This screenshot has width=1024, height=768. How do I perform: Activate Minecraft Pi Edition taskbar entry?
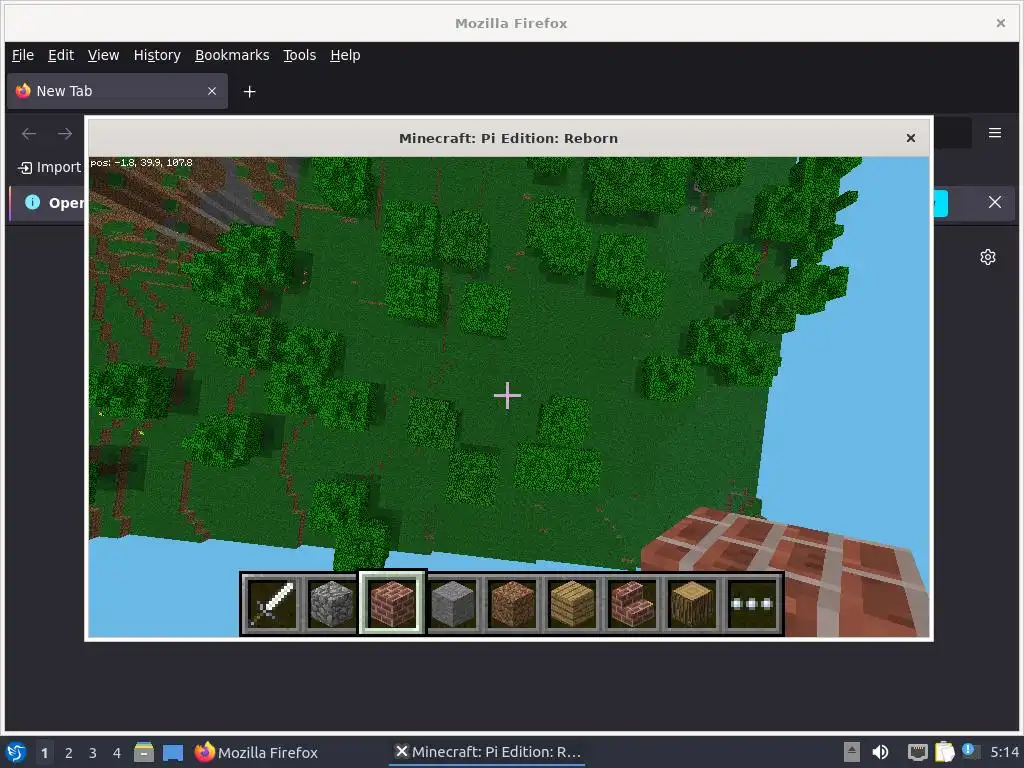point(487,752)
